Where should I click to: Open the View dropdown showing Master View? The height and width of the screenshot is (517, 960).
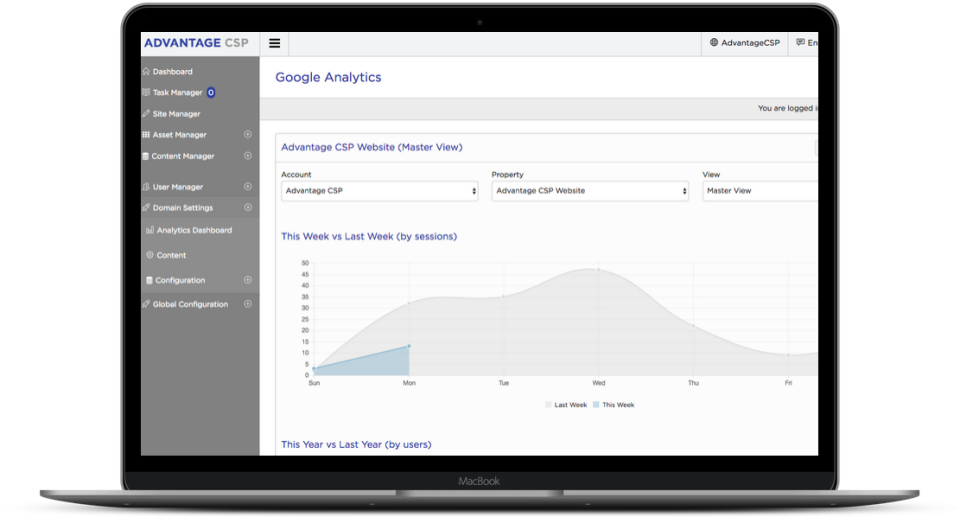(760, 191)
